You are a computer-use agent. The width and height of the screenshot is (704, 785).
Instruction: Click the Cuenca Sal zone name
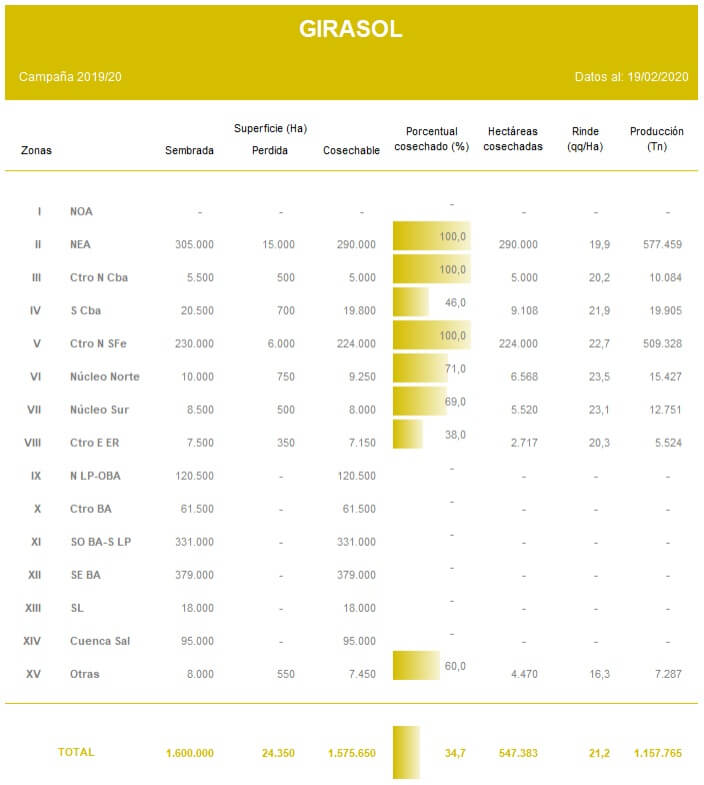100,641
